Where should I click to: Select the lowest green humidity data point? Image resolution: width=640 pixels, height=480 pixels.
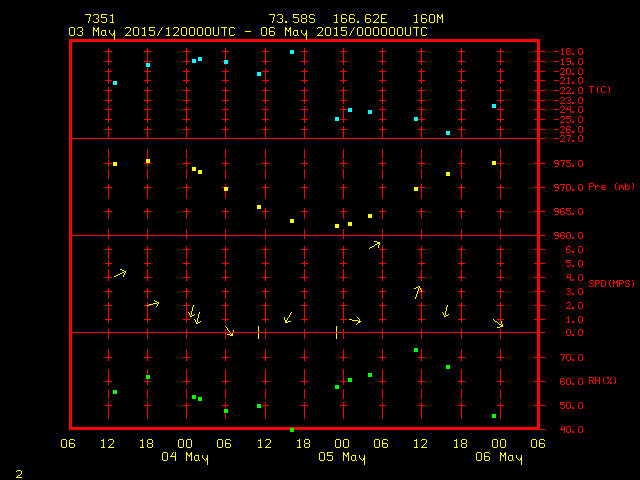(292, 429)
